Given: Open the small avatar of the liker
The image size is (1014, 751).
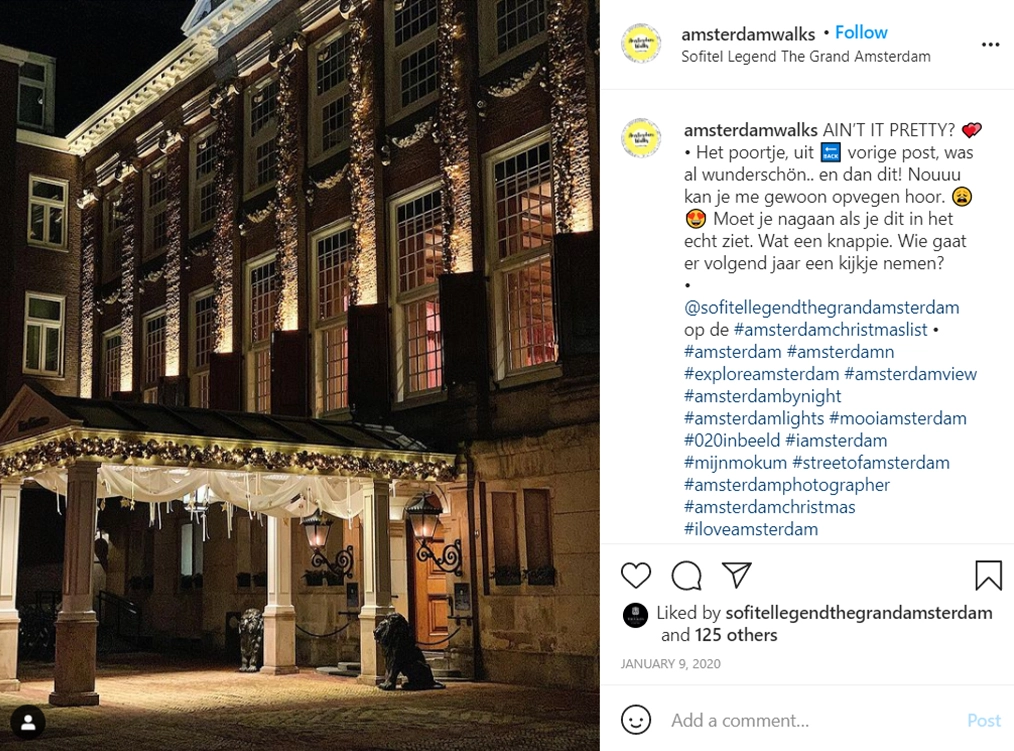Looking at the screenshot, I should pyautogui.click(x=635, y=615).
